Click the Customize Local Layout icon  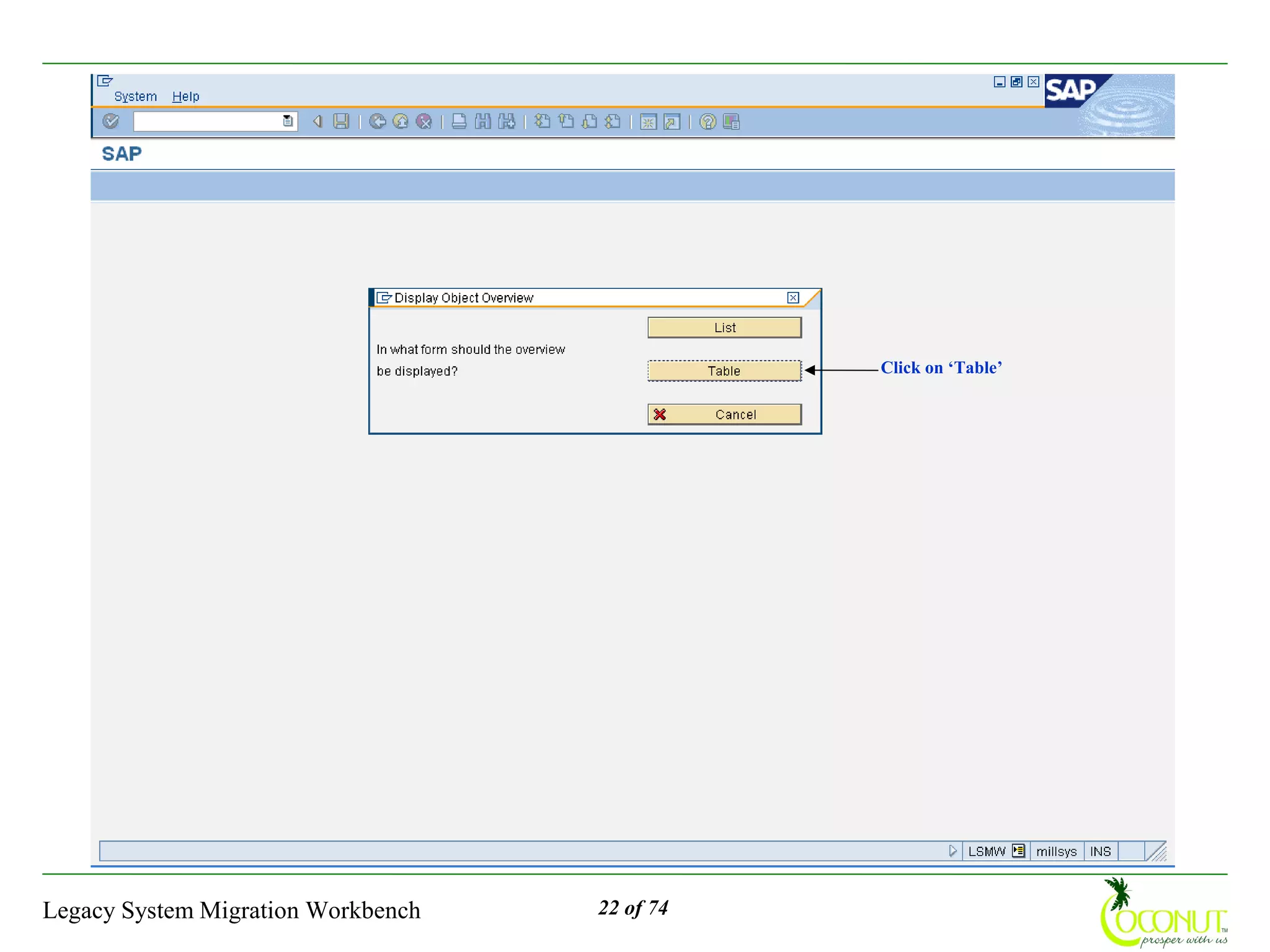(x=732, y=121)
